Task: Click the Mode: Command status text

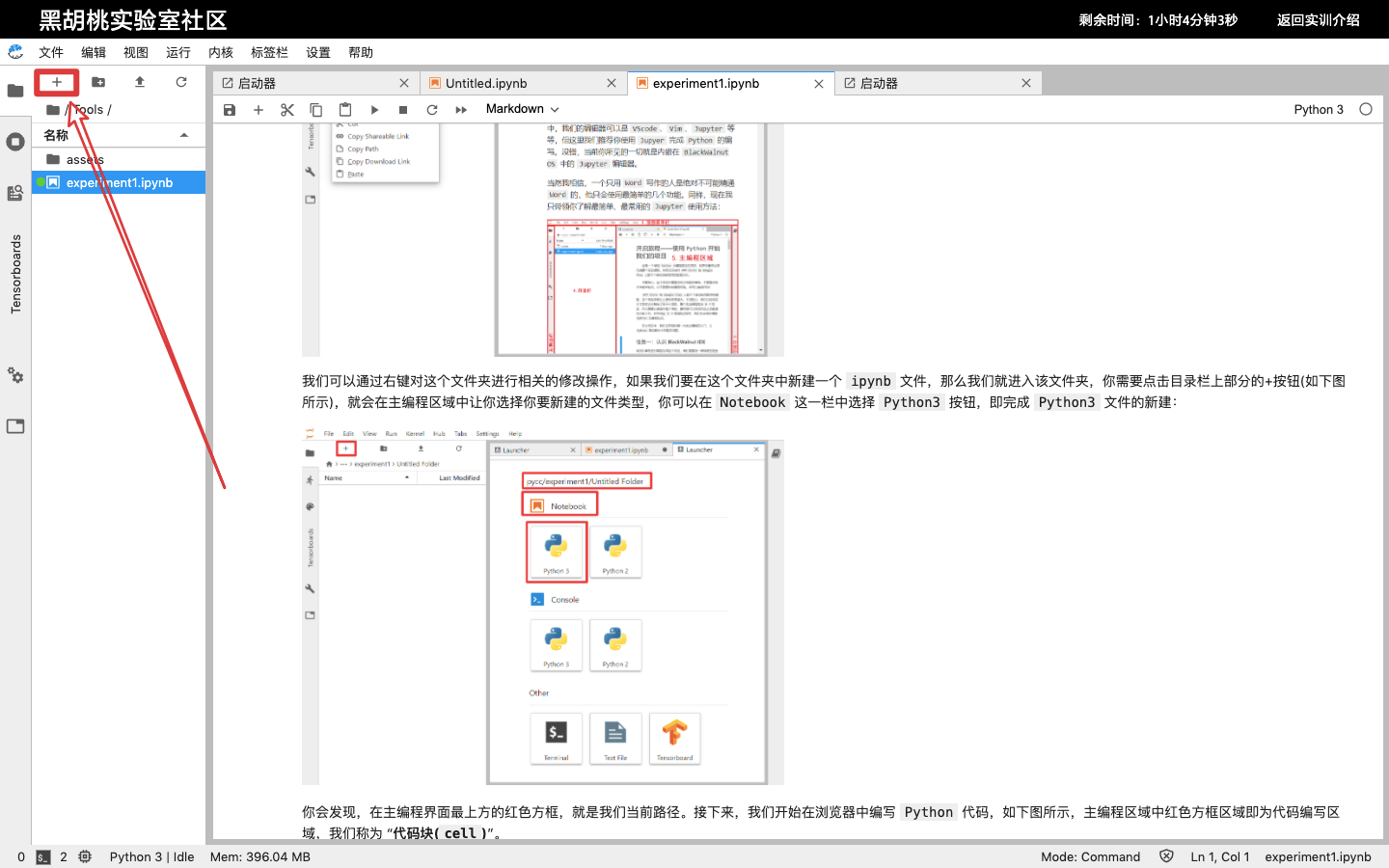Action: (1090, 856)
